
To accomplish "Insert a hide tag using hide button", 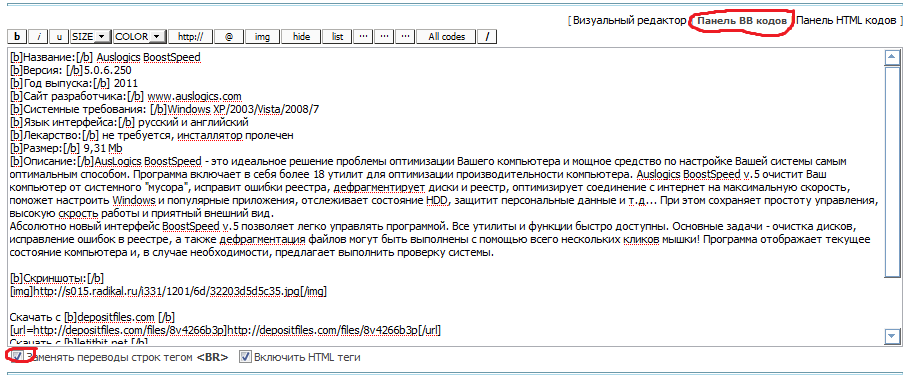I will pyautogui.click(x=301, y=36).
